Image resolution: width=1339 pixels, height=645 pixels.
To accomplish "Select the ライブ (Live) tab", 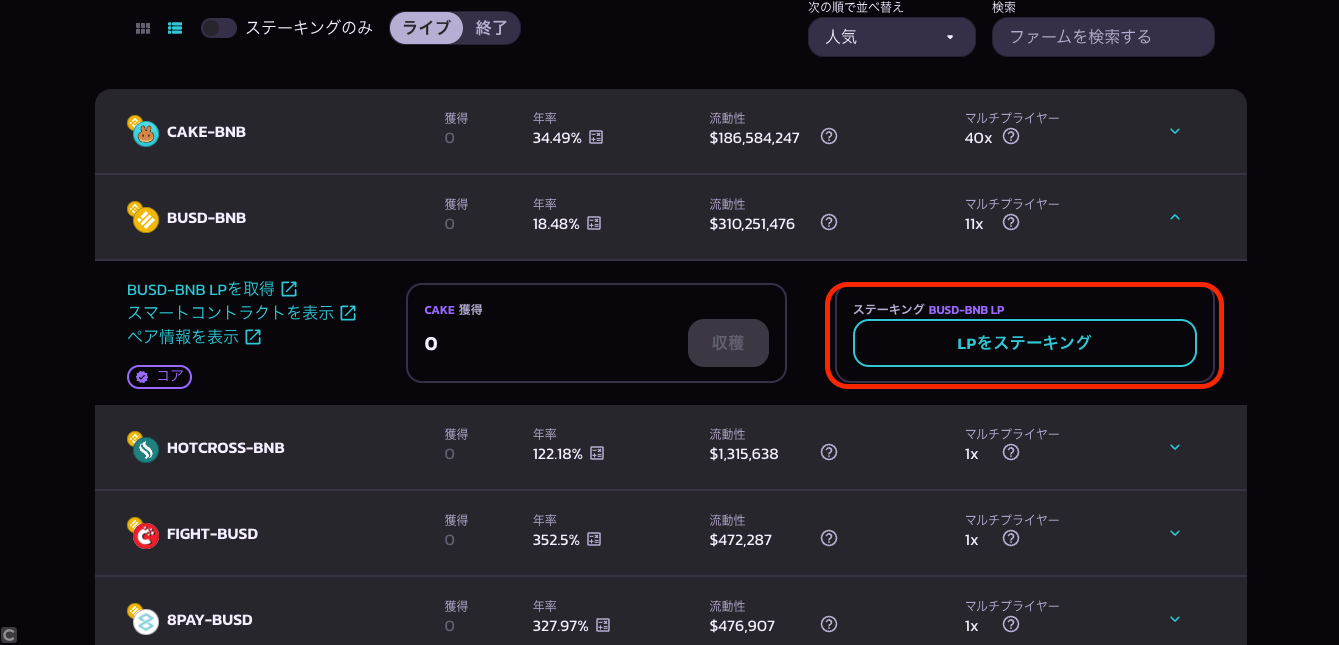I will point(427,28).
